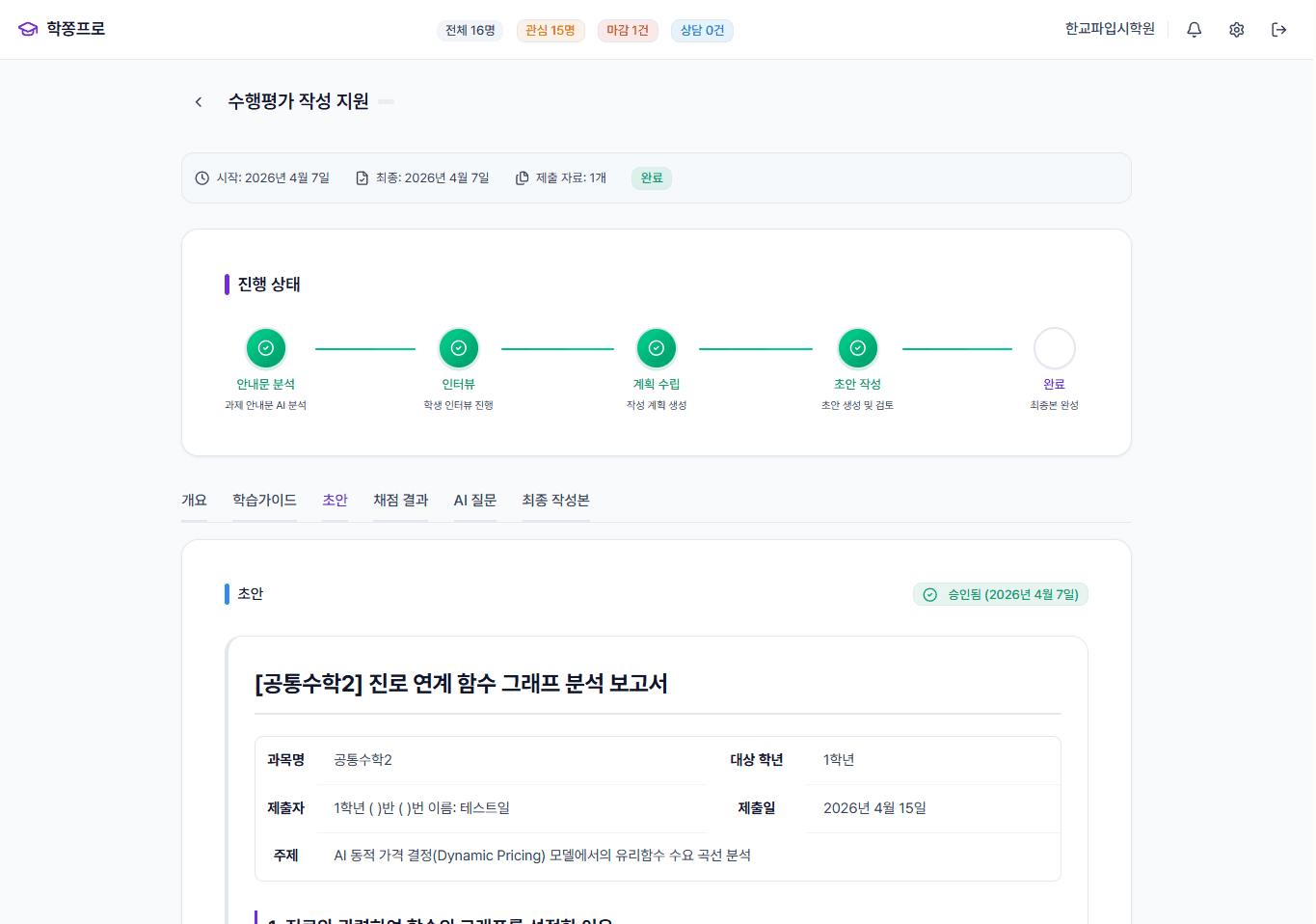The image size is (1316, 924).
Task: Click the 제출 자료: 1개 text
Action: click(572, 178)
